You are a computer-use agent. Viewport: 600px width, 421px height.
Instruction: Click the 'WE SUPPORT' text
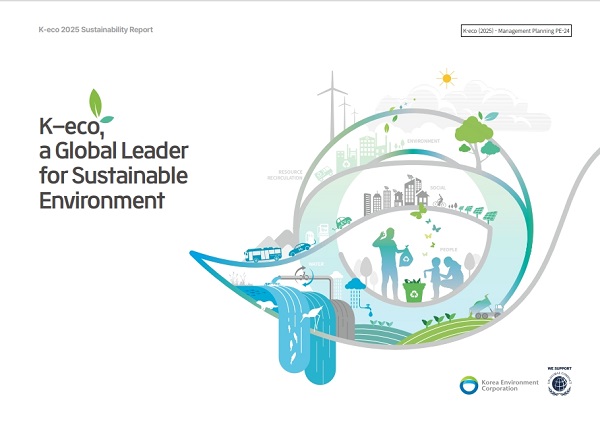point(559,367)
